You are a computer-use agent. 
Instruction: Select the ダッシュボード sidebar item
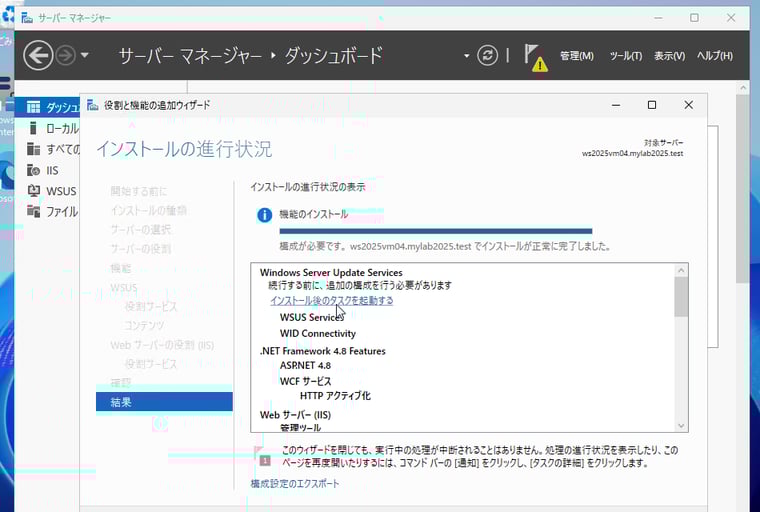[48, 107]
